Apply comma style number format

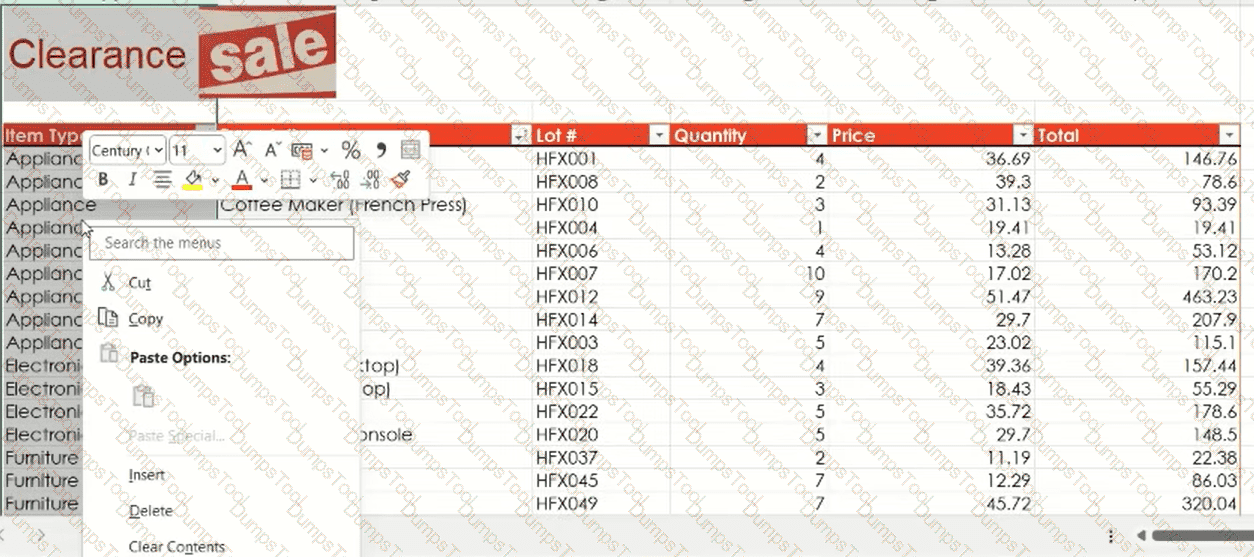tap(380, 150)
